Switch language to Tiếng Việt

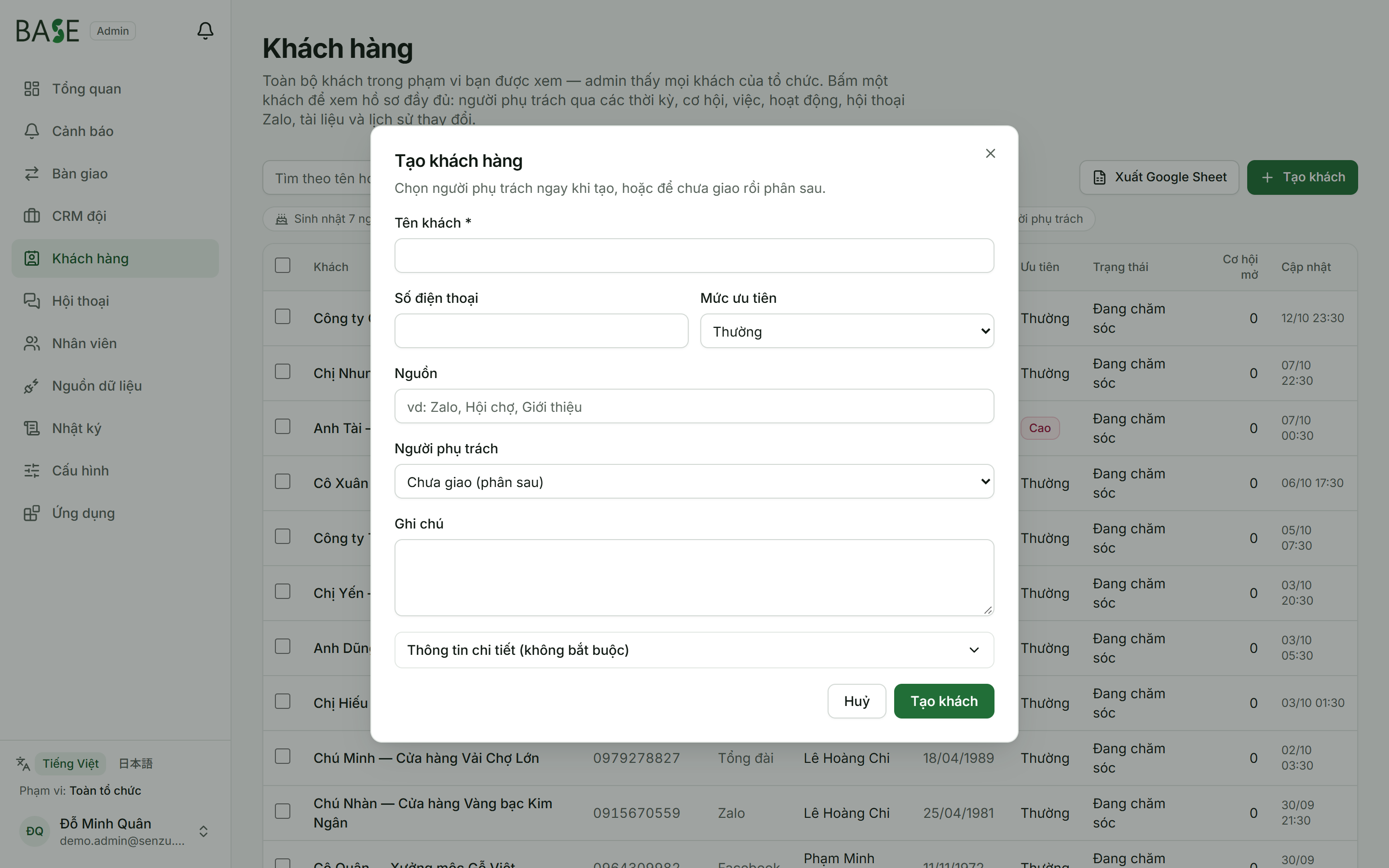70,763
